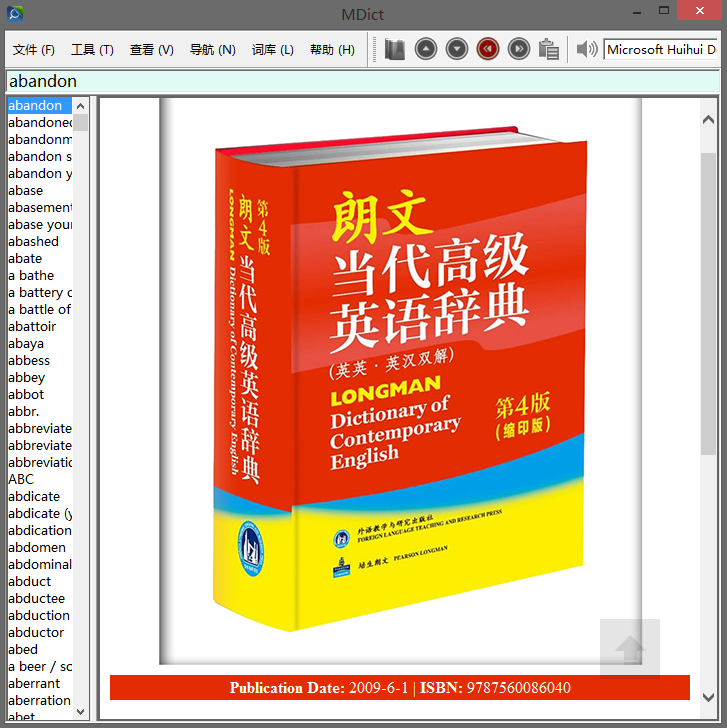This screenshot has width=727, height=728.
Task: Minimize the MDict window
Action: [x=637, y=12]
